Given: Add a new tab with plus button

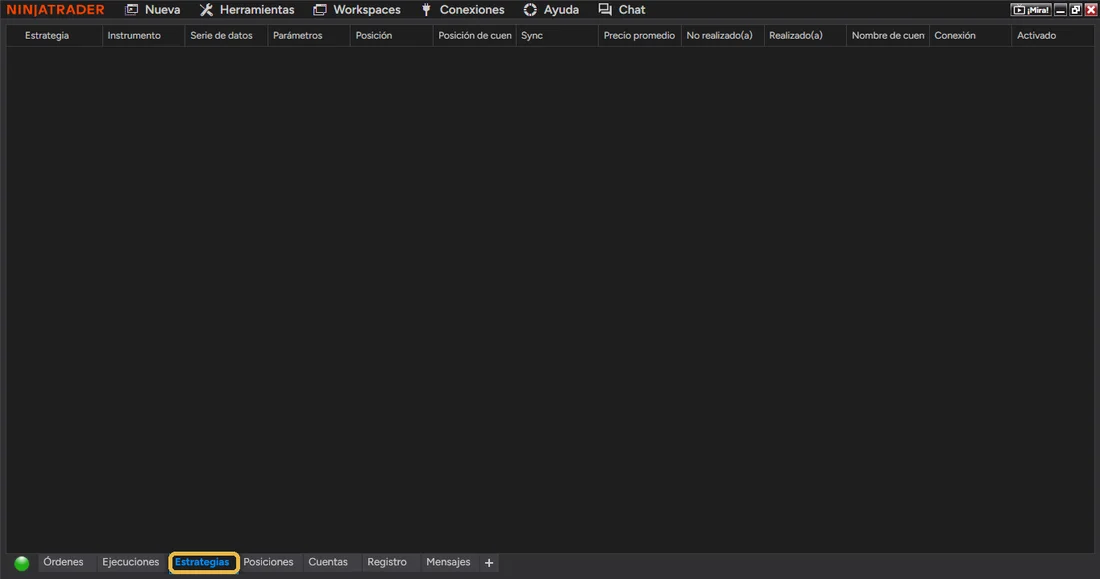Looking at the screenshot, I should point(489,563).
